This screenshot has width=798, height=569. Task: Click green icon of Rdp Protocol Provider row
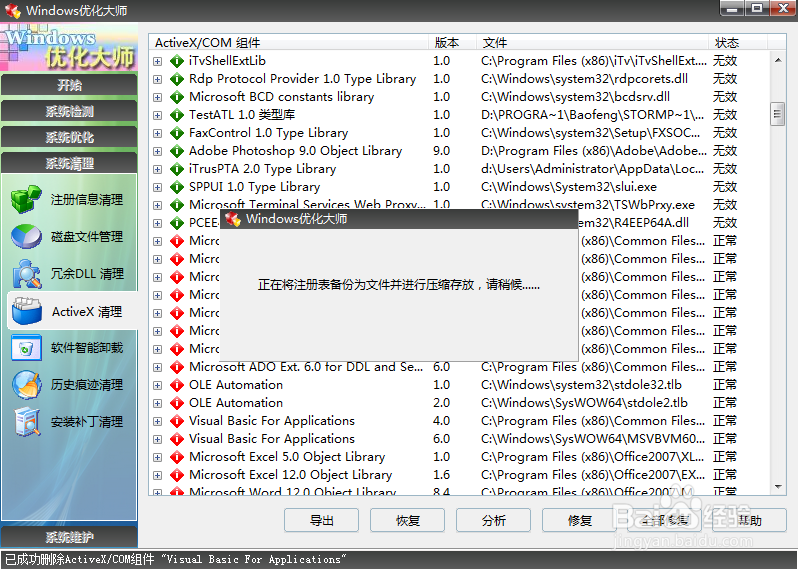(177, 79)
